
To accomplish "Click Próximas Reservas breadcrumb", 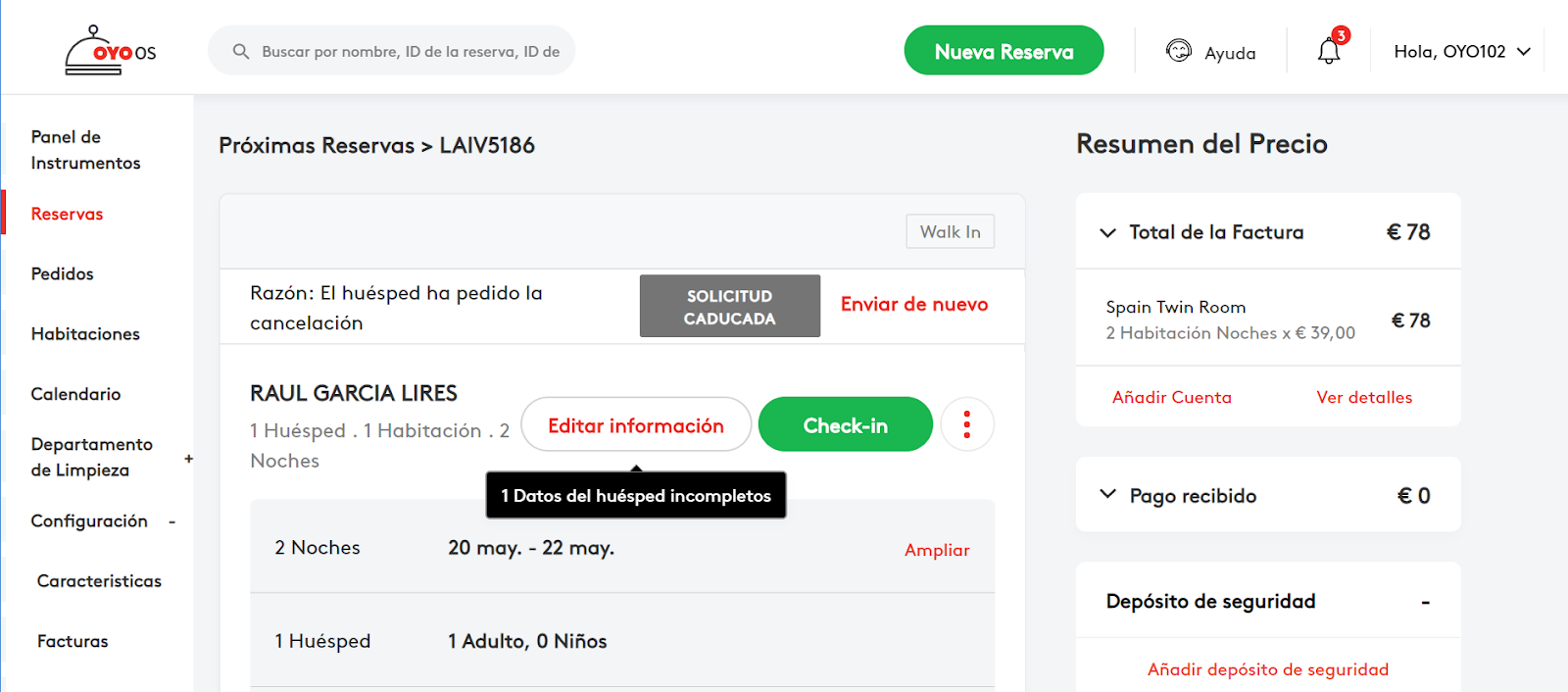I will (x=317, y=145).
